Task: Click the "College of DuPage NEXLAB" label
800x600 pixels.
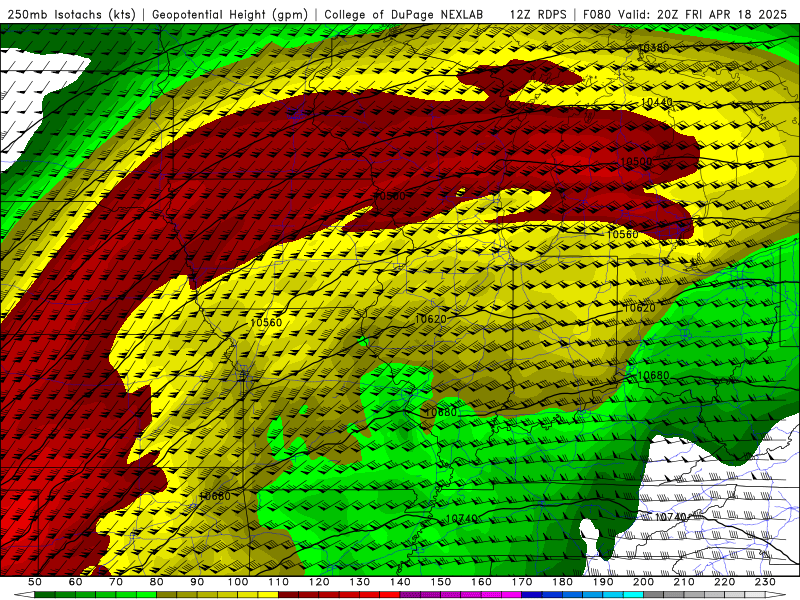Action: tap(404, 14)
